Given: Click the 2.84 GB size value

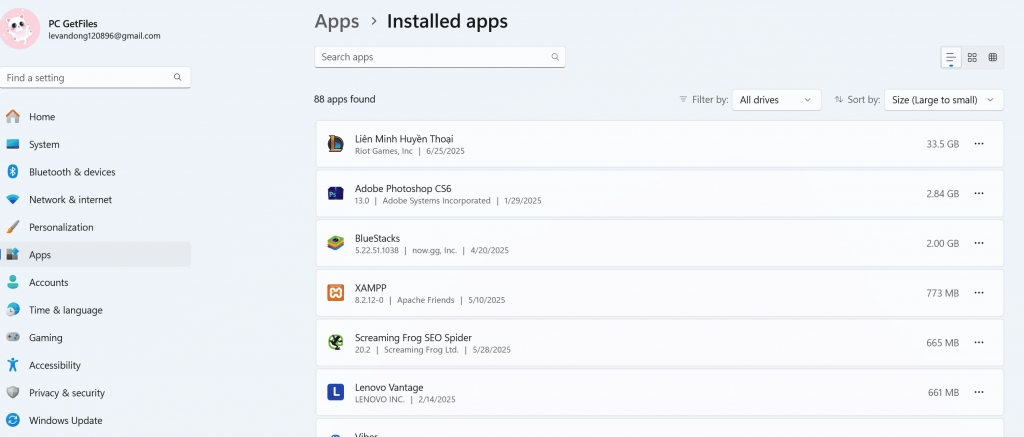Looking at the screenshot, I should point(942,193).
